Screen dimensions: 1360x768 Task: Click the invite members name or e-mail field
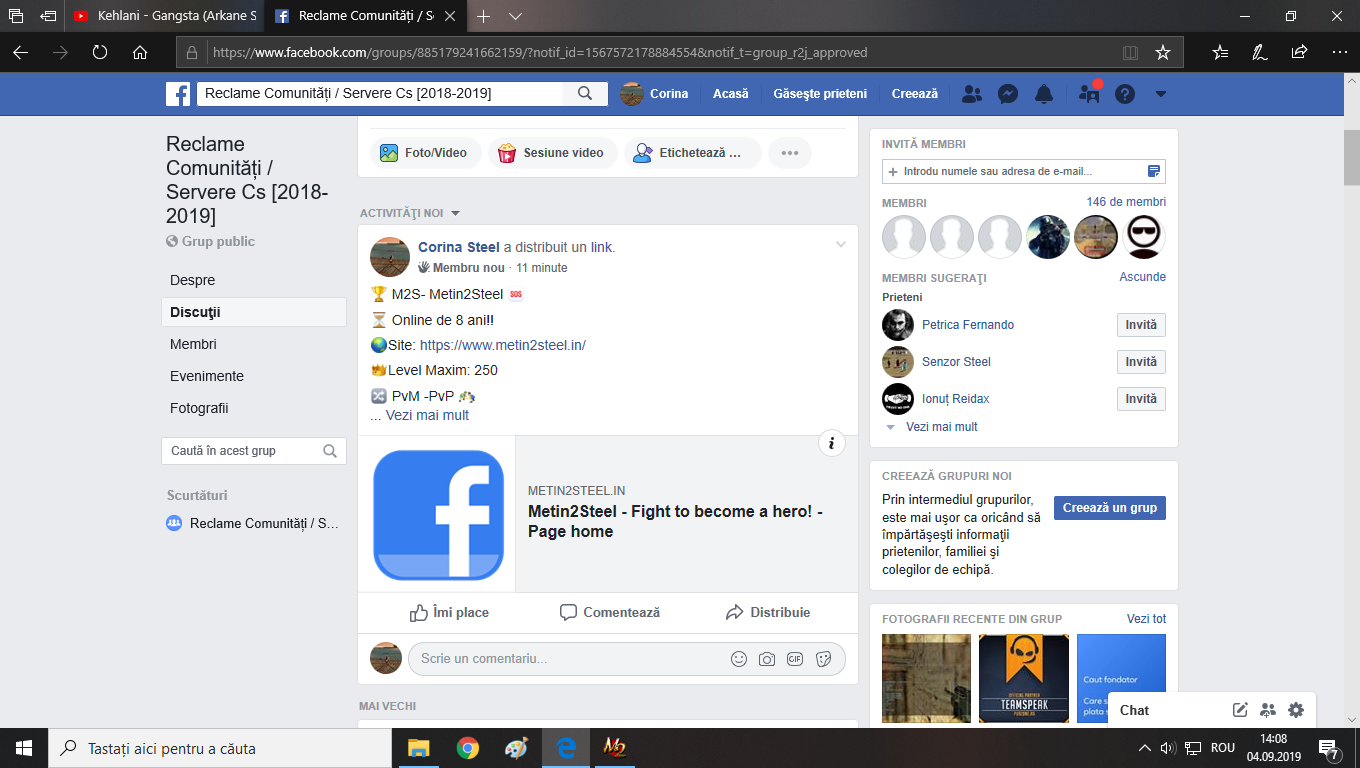click(x=1024, y=172)
